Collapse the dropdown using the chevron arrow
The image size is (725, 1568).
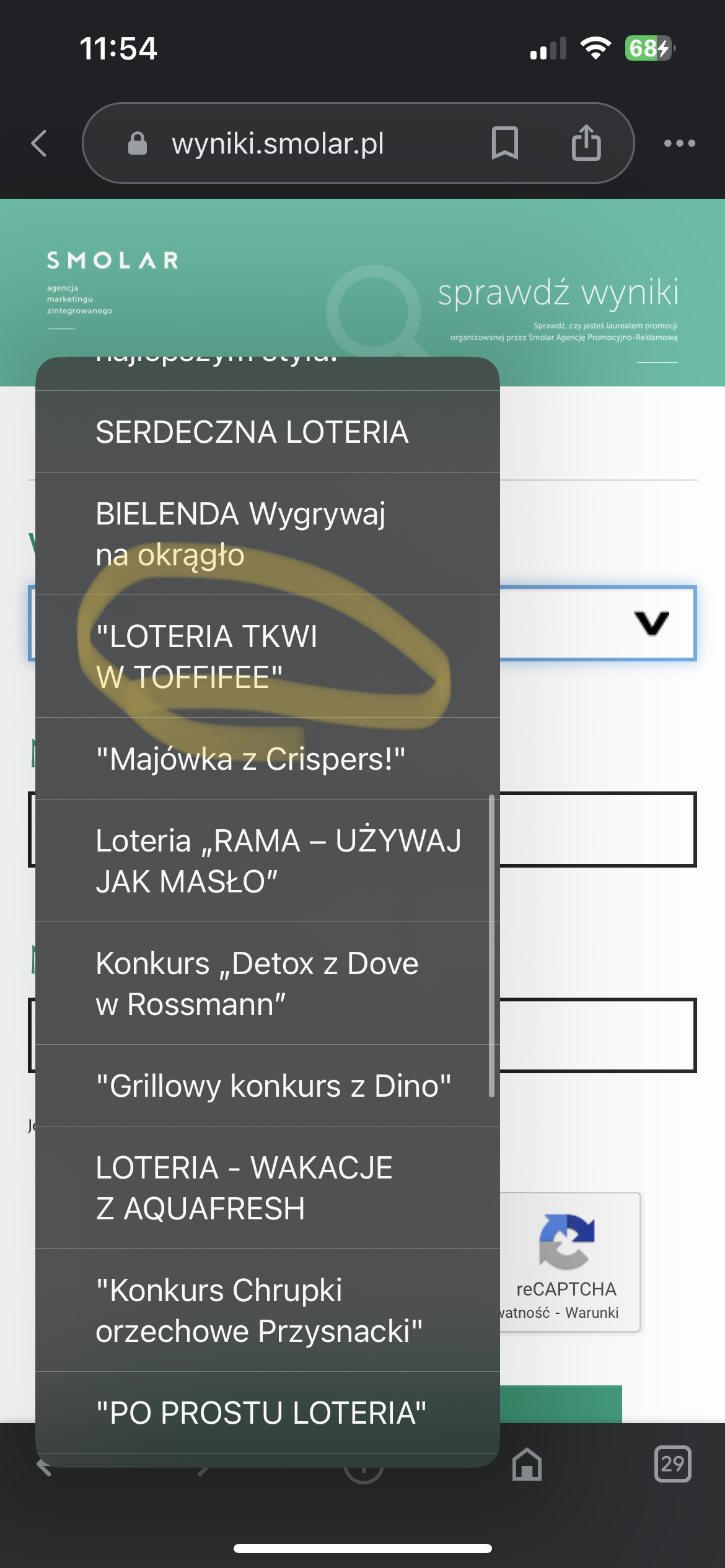click(651, 623)
